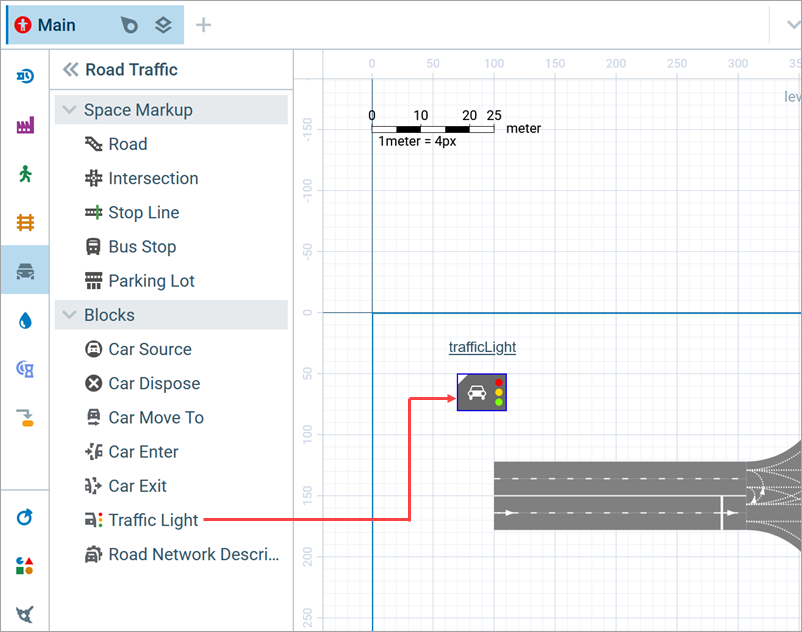
Task: Click the layers icon on Main tab
Action: [163, 25]
